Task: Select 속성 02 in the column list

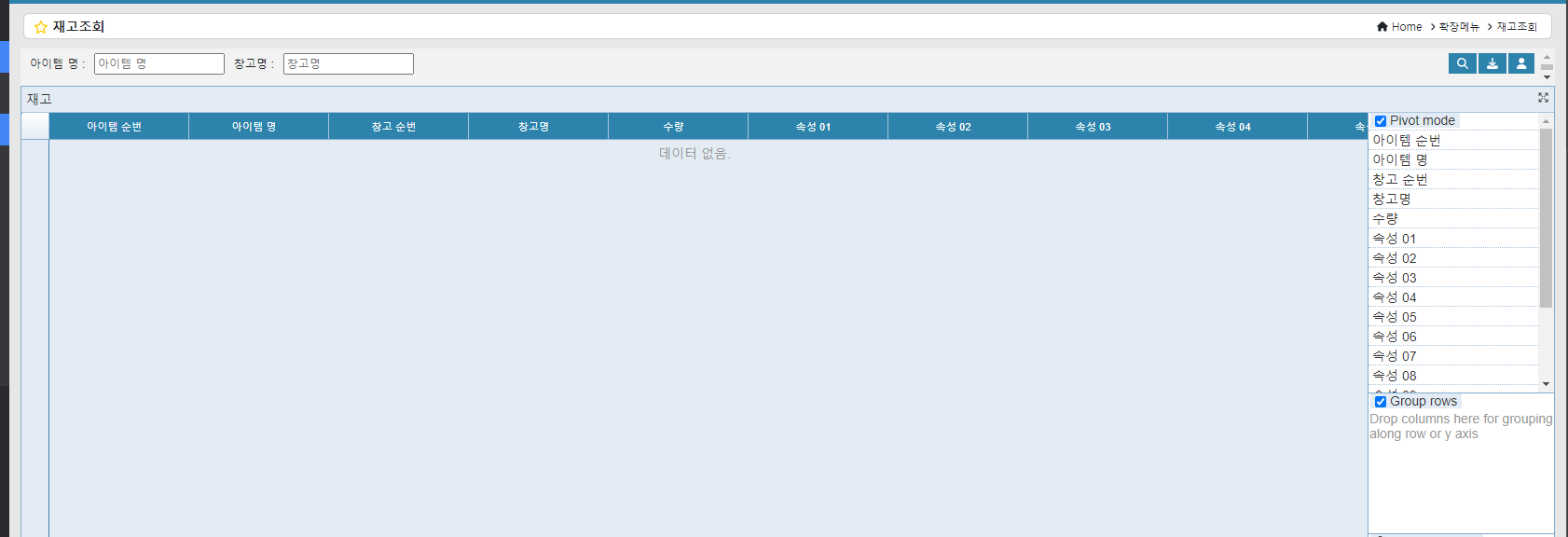Action: tap(1453, 258)
